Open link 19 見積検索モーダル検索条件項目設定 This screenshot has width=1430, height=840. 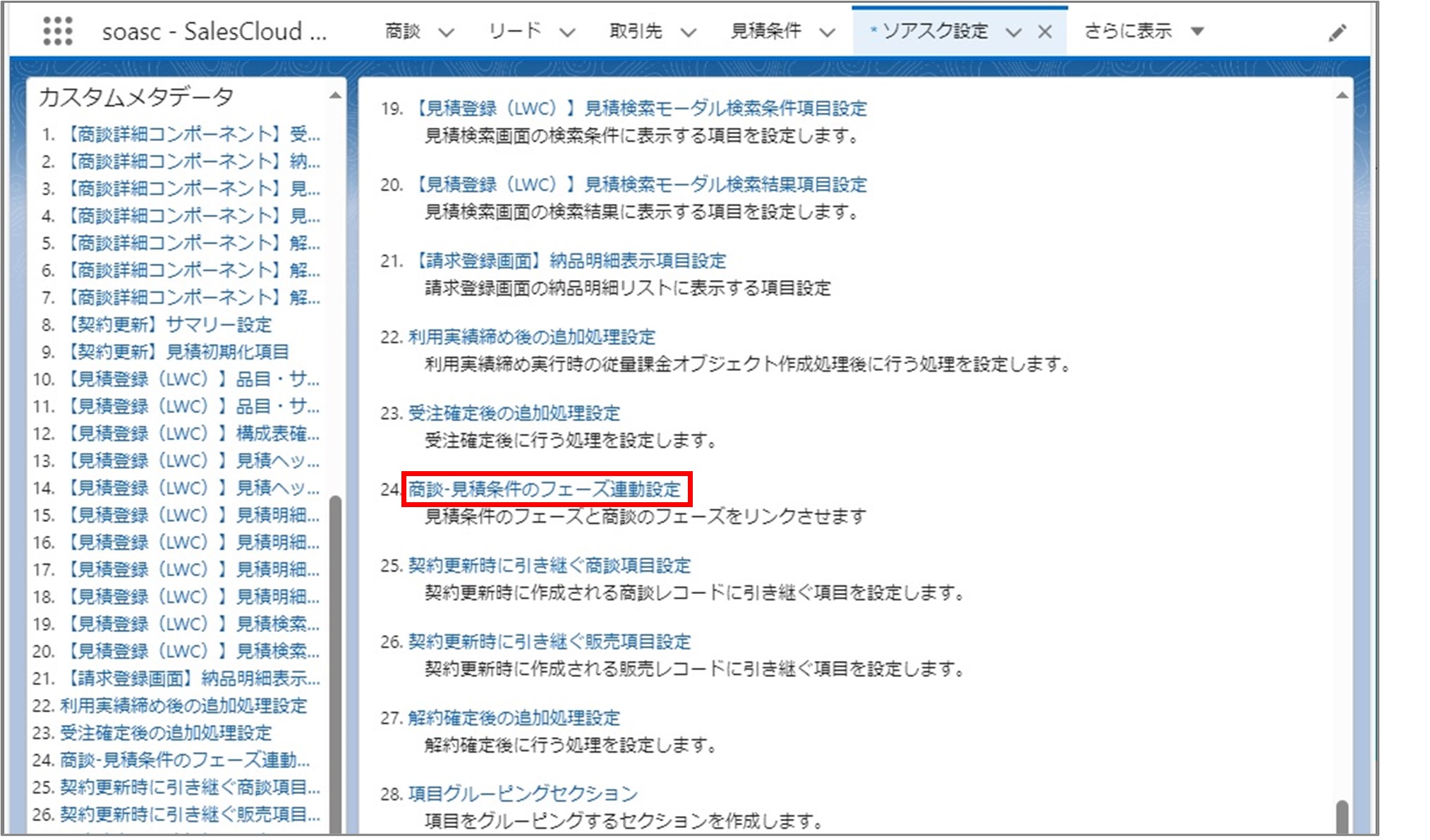coord(637,108)
